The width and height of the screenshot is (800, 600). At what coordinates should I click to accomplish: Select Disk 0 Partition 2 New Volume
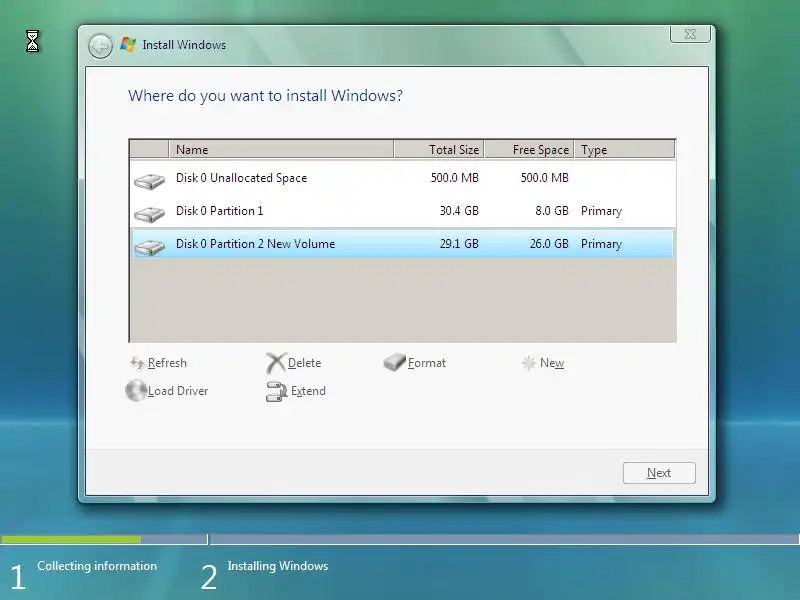point(403,244)
